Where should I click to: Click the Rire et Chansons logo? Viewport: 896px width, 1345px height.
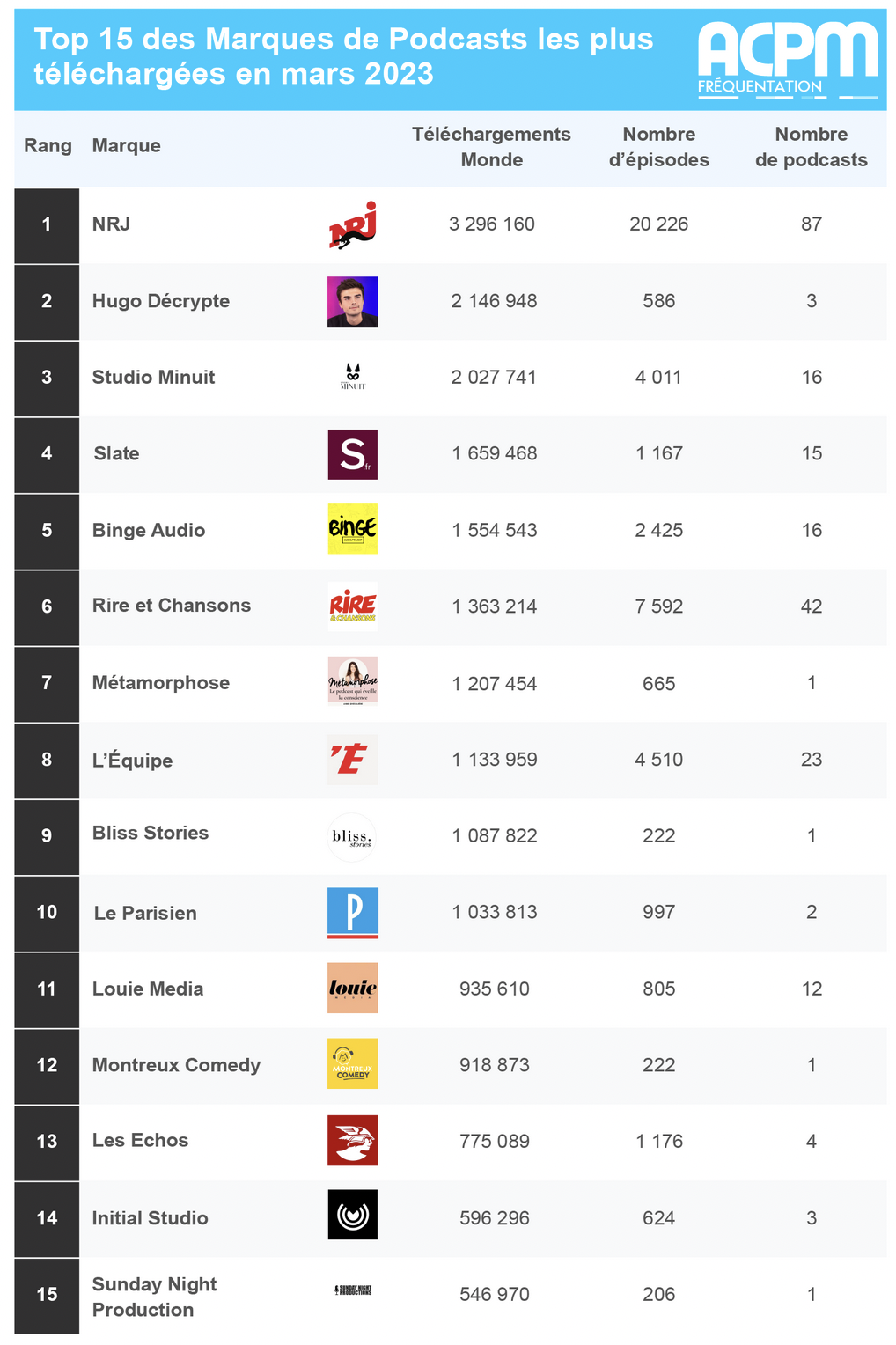click(x=353, y=606)
